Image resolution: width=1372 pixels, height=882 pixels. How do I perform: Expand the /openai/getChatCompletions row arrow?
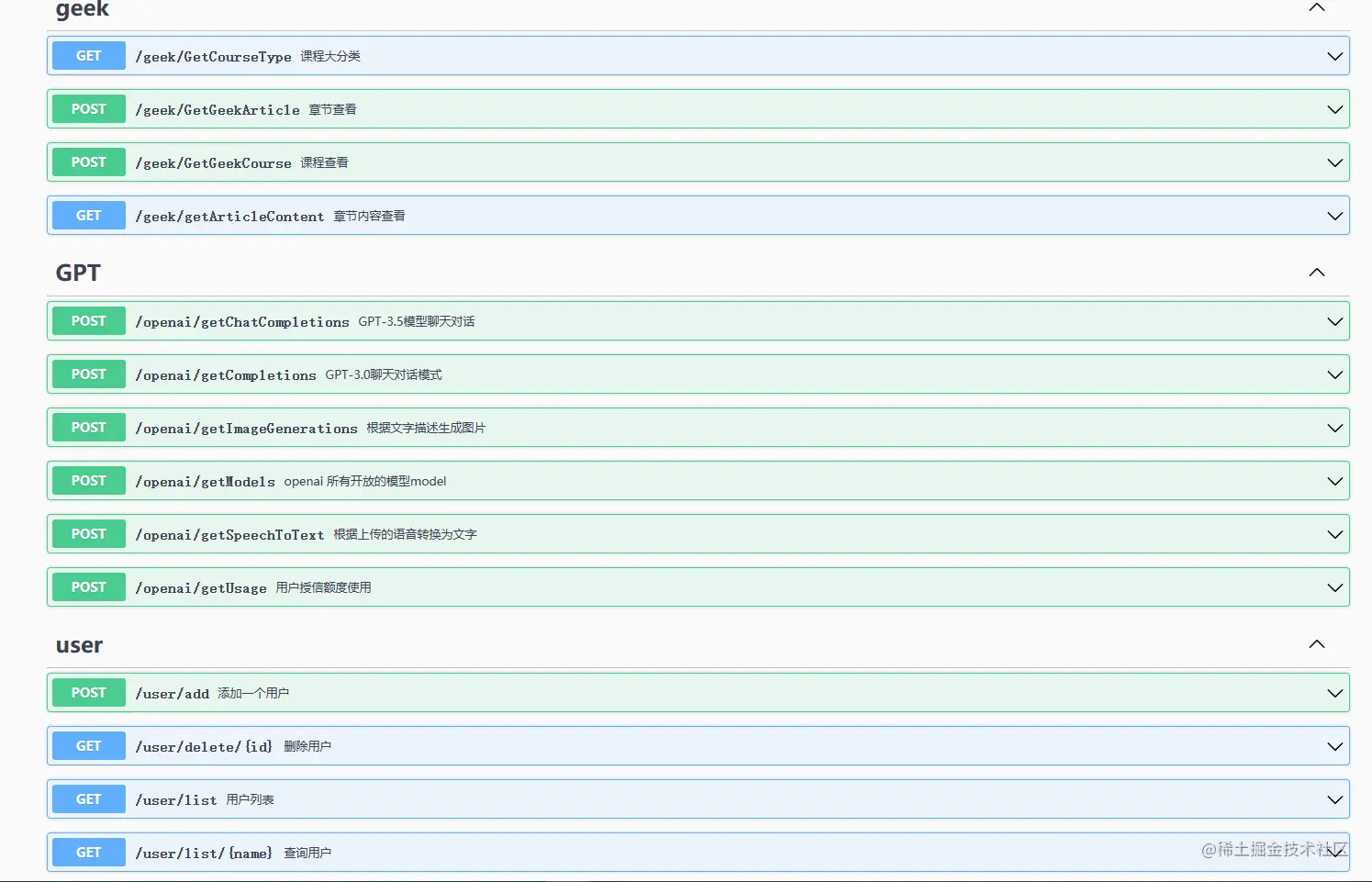1334,322
